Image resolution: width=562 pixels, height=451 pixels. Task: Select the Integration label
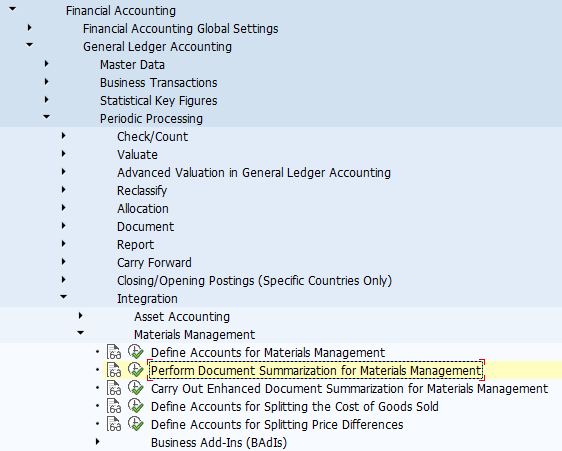[x=147, y=299]
